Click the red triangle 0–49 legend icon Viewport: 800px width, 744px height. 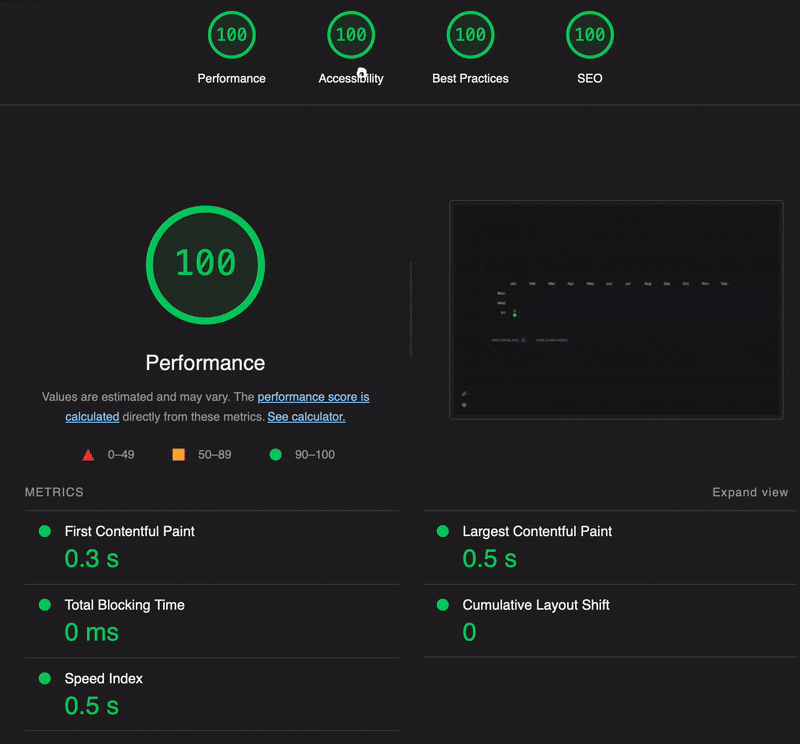(x=88, y=455)
